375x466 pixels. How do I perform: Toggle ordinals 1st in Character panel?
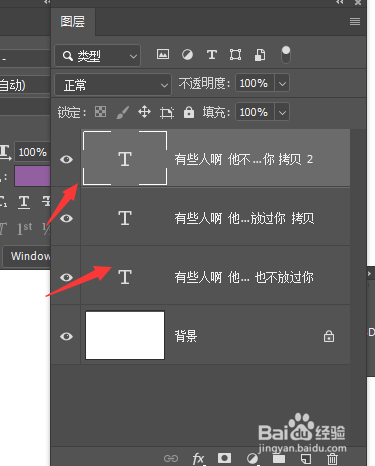[x=25, y=229]
